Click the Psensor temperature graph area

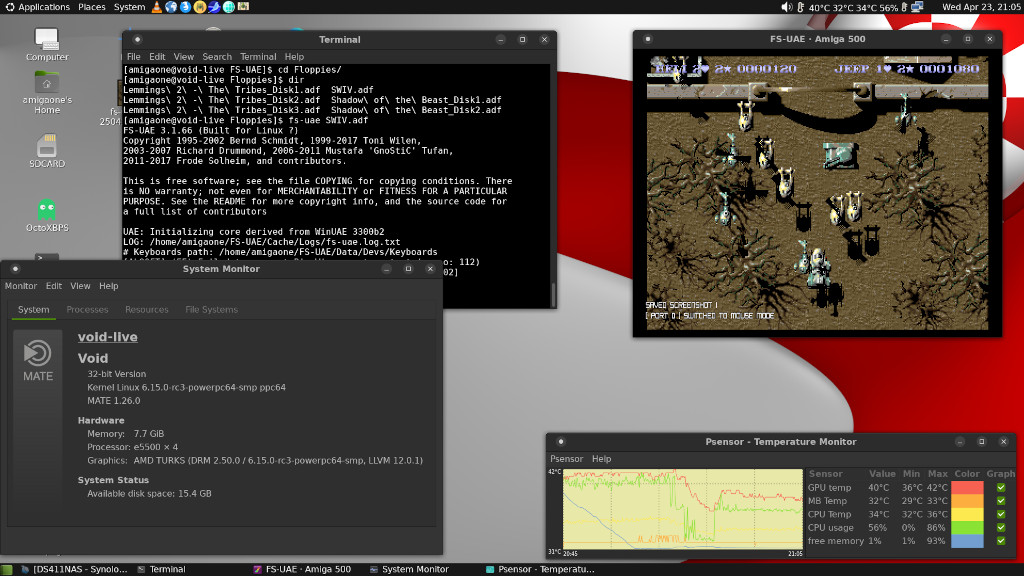pyautogui.click(x=682, y=509)
